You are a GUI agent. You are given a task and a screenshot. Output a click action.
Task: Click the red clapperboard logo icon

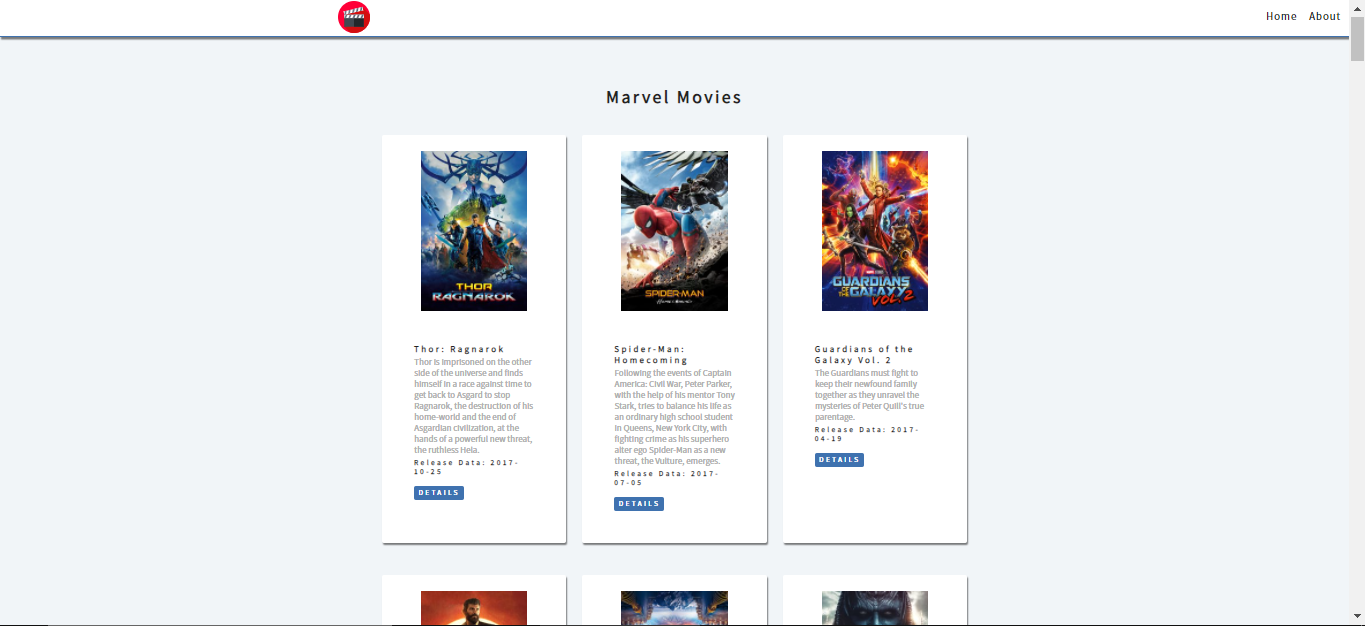tap(354, 17)
